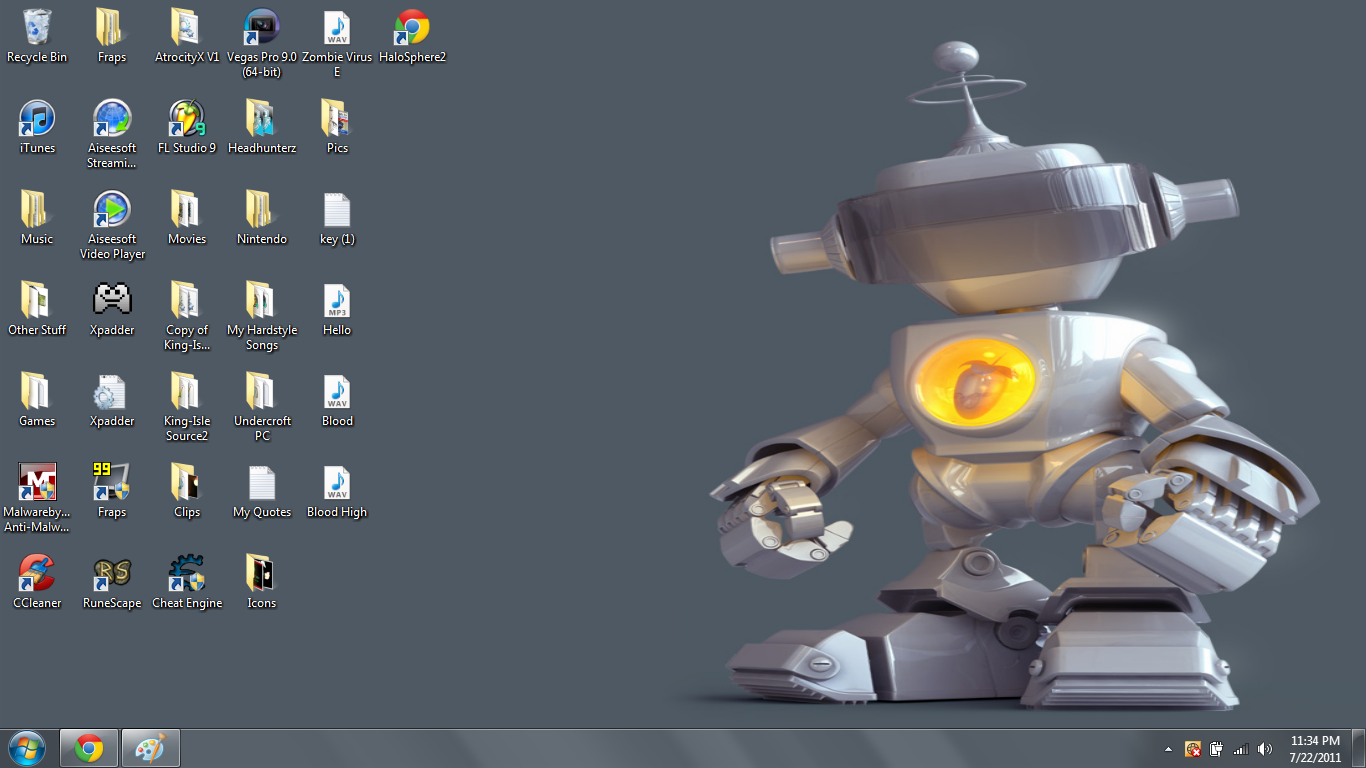1366x768 pixels.
Task: Select the King-Isle Source2 folder
Action: [x=187, y=407]
